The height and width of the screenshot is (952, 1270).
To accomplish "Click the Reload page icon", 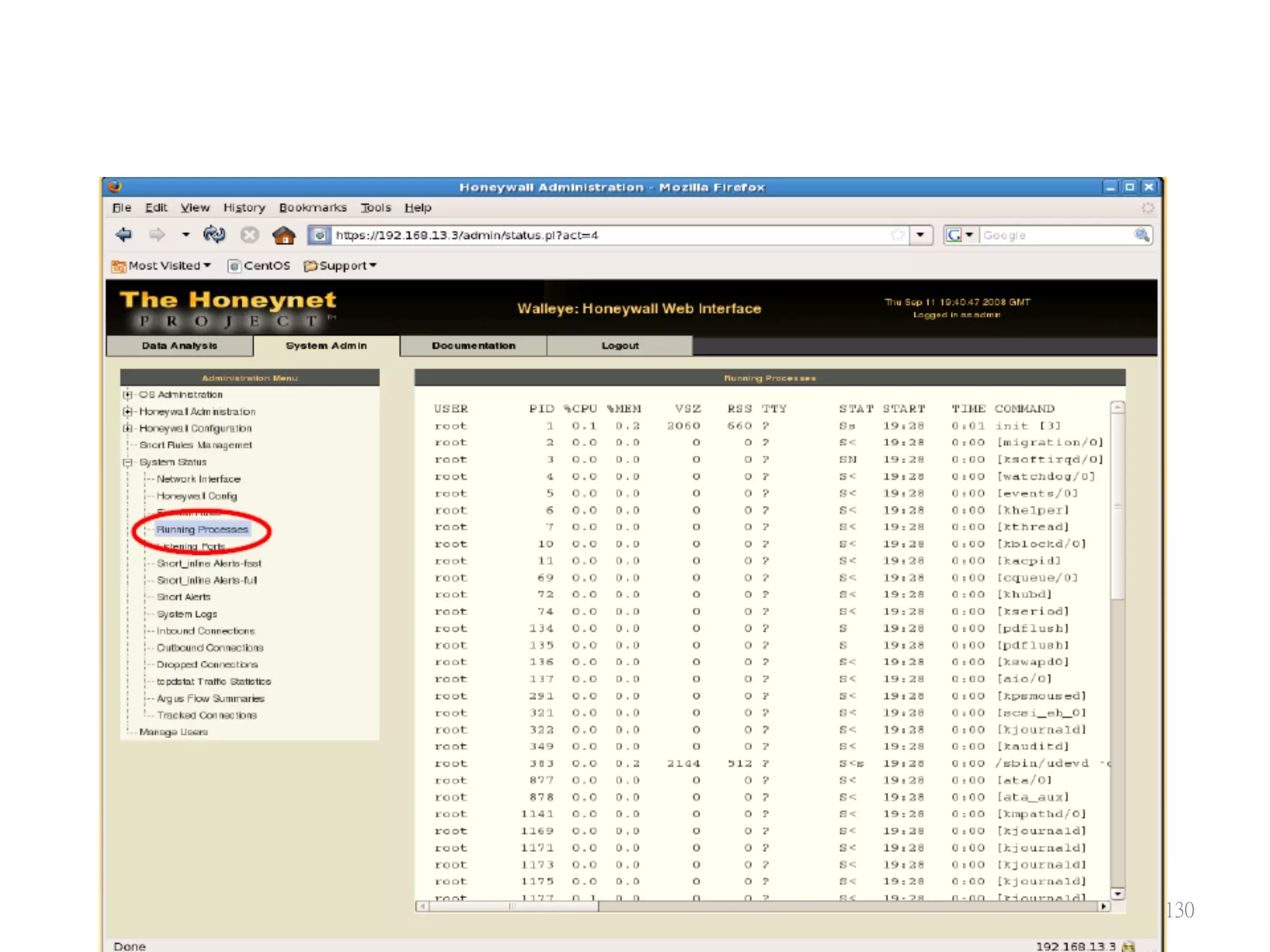I will coord(214,235).
